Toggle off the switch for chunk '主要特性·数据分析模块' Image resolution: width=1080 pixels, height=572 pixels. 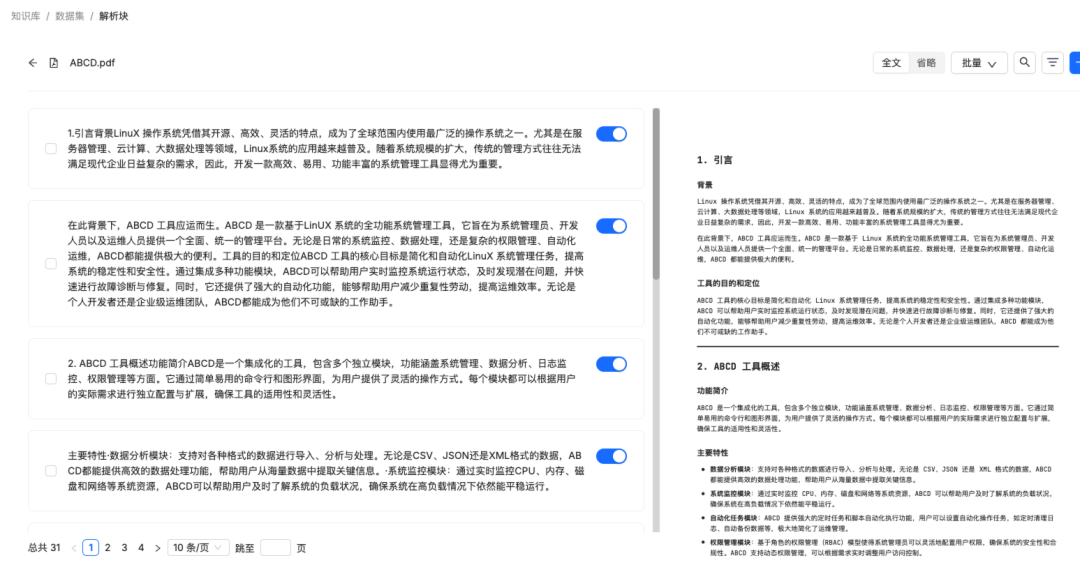[x=611, y=456]
